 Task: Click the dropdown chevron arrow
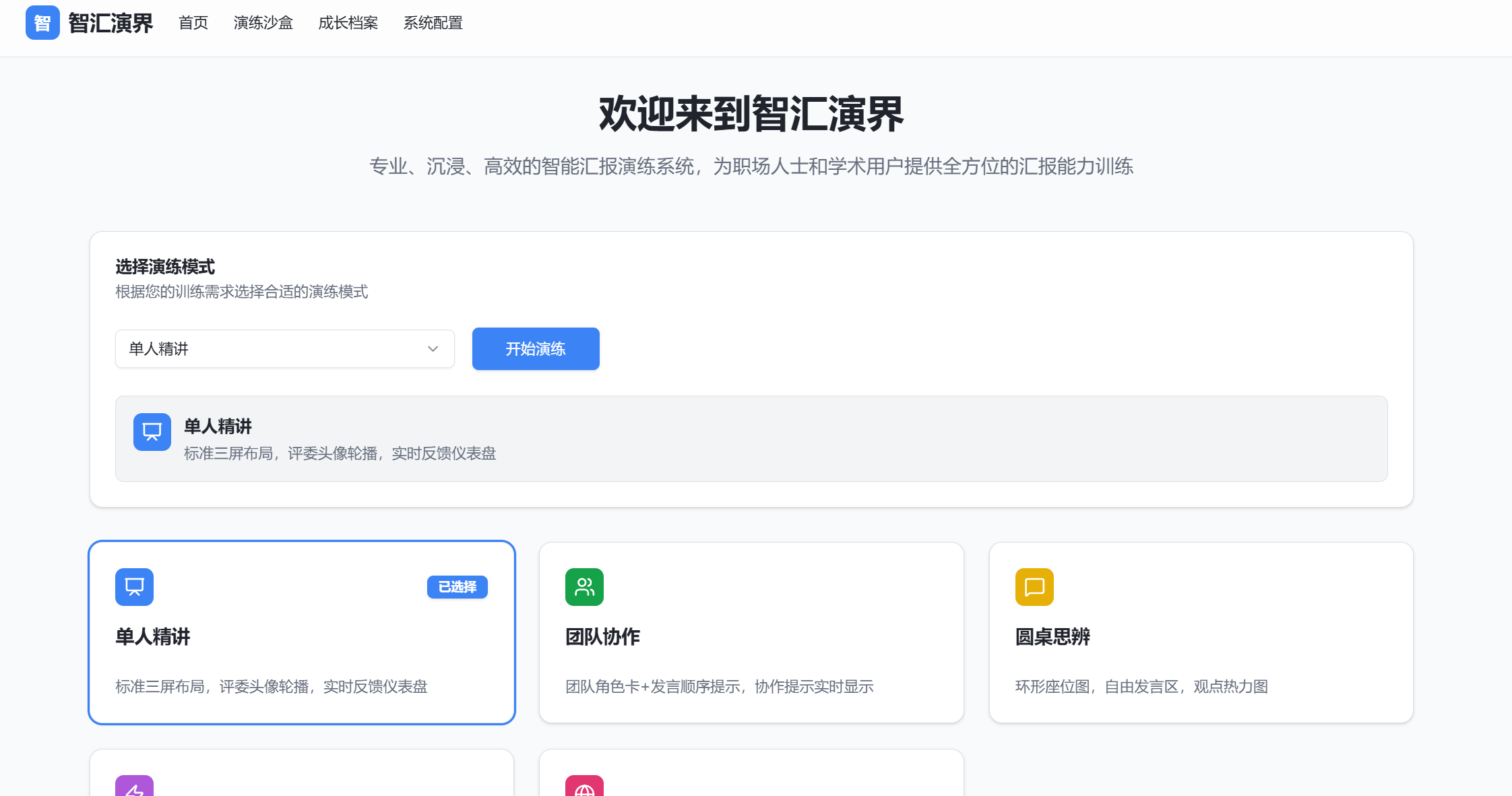pyautogui.click(x=433, y=349)
